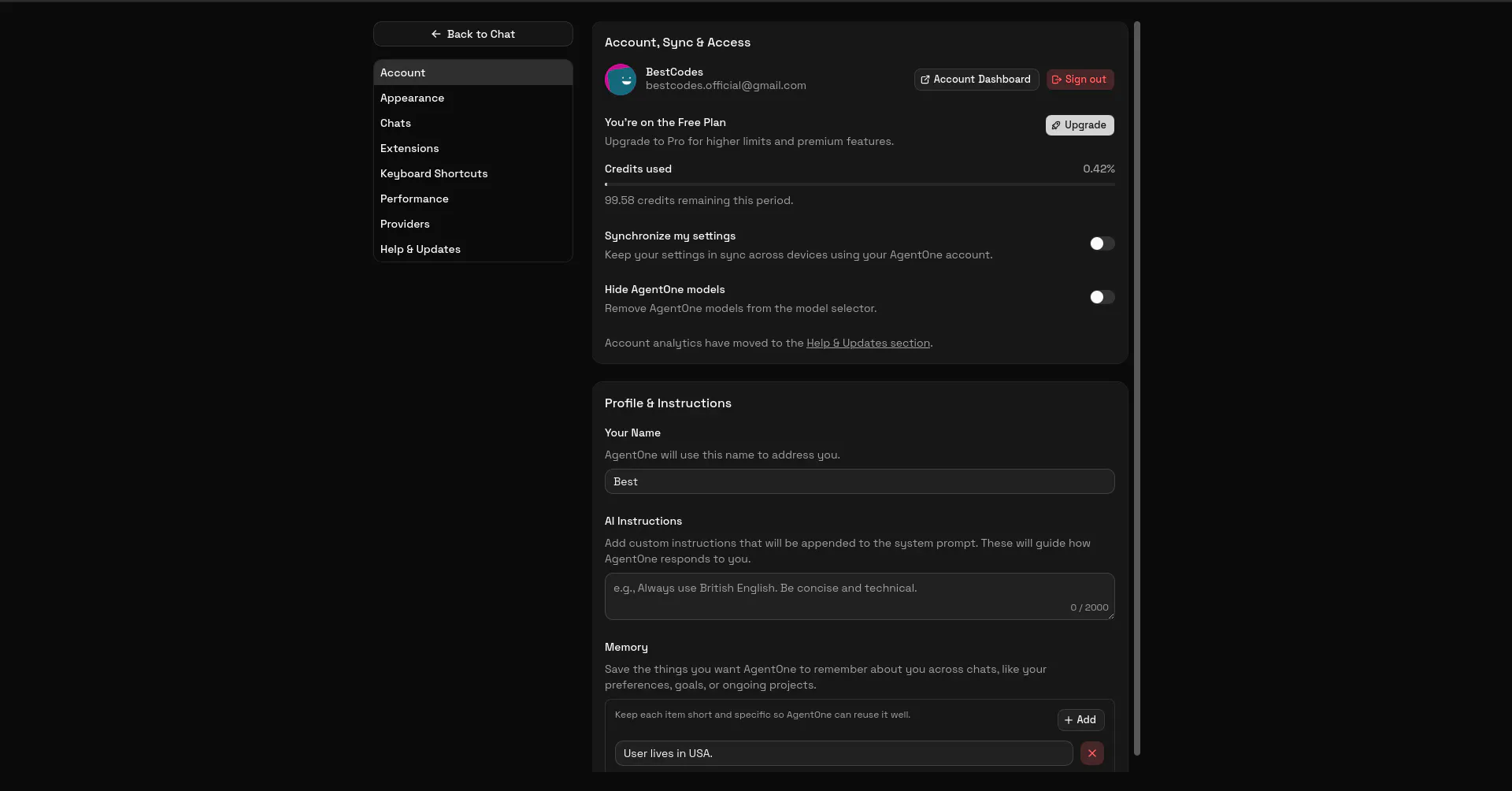1512x791 pixels.
Task: Click the 'Account, Sync & Access' heading
Action: point(677,43)
